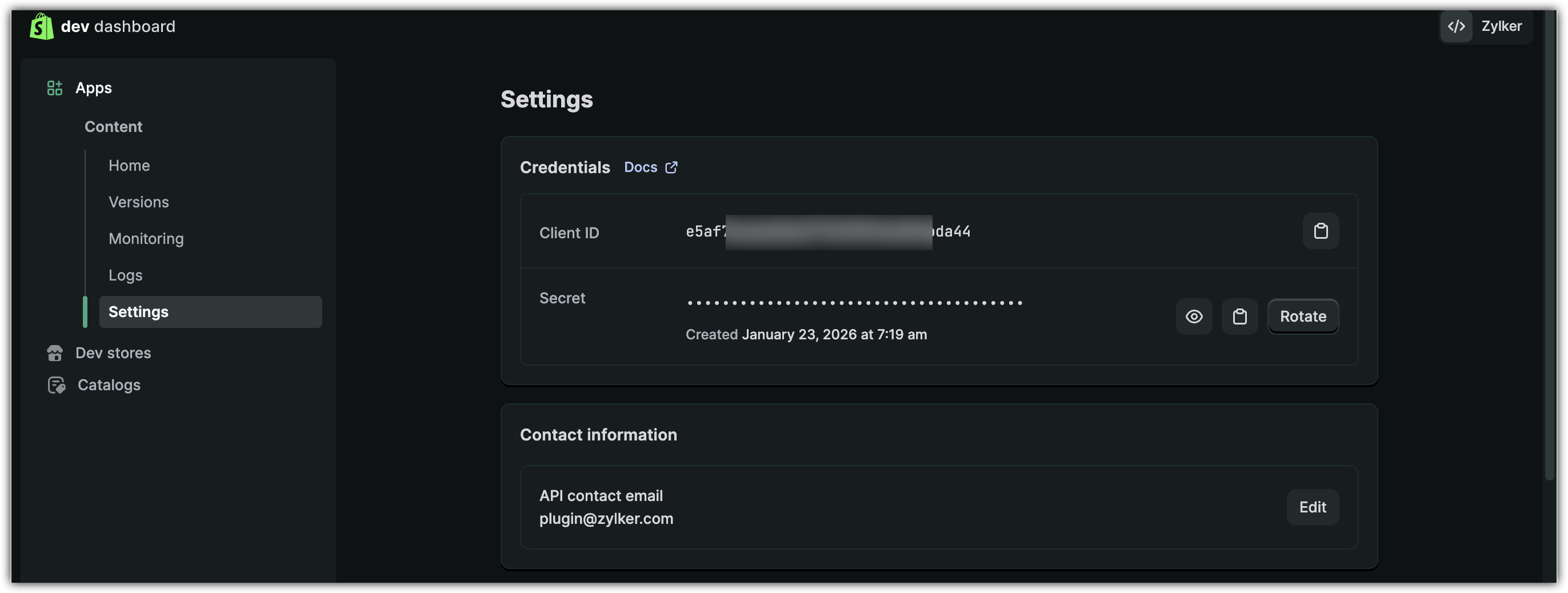Copy the Secret to clipboard

[x=1239, y=316]
